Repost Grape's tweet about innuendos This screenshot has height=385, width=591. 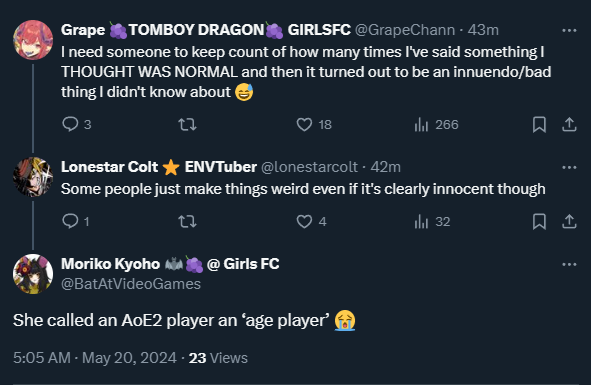pos(187,124)
